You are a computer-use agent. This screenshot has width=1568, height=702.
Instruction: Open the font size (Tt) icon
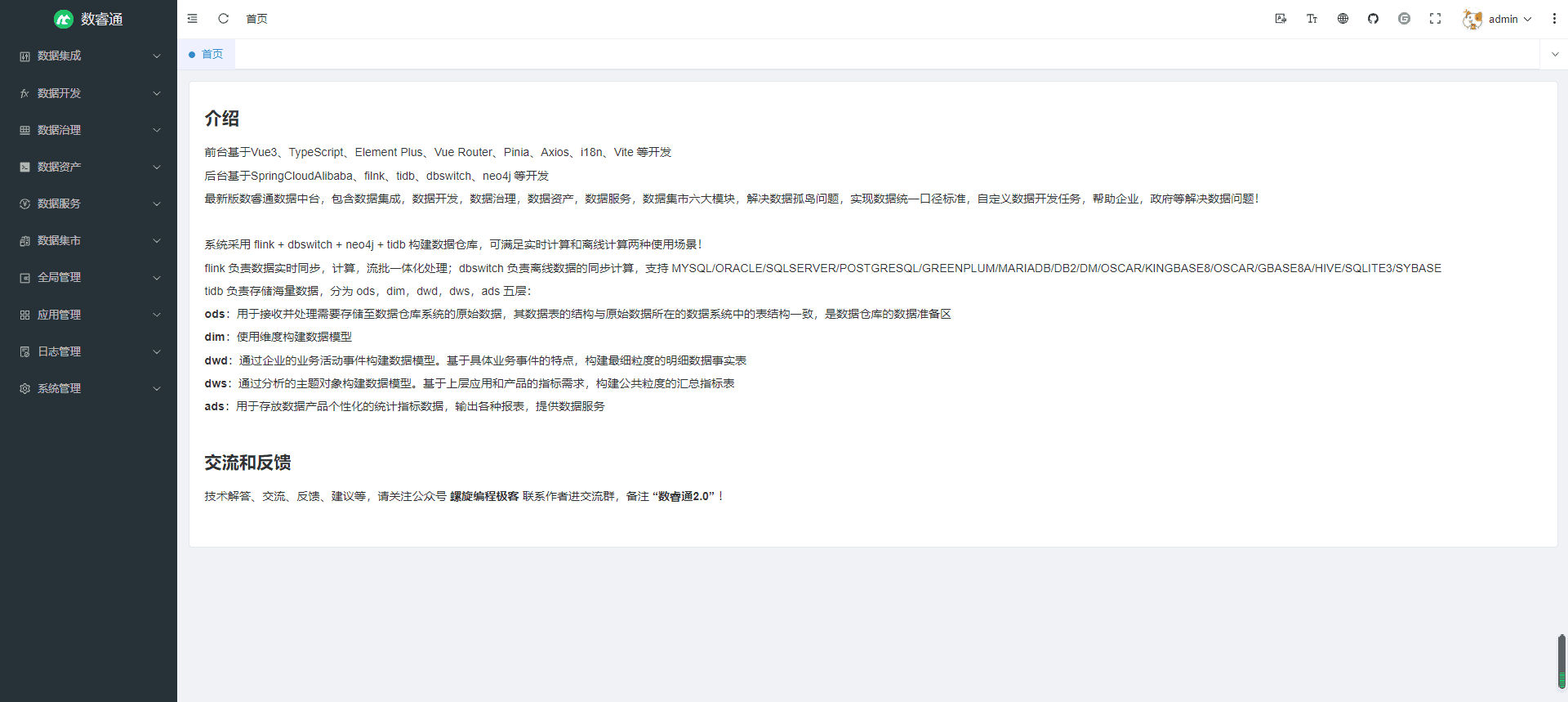(1312, 19)
